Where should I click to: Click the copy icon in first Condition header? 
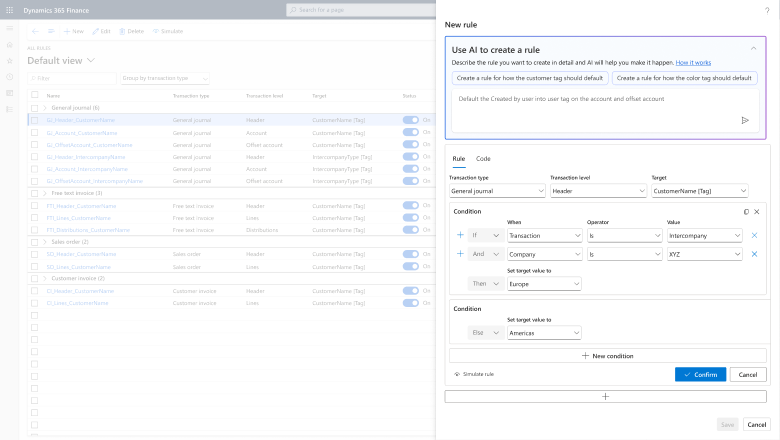tap(746, 212)
